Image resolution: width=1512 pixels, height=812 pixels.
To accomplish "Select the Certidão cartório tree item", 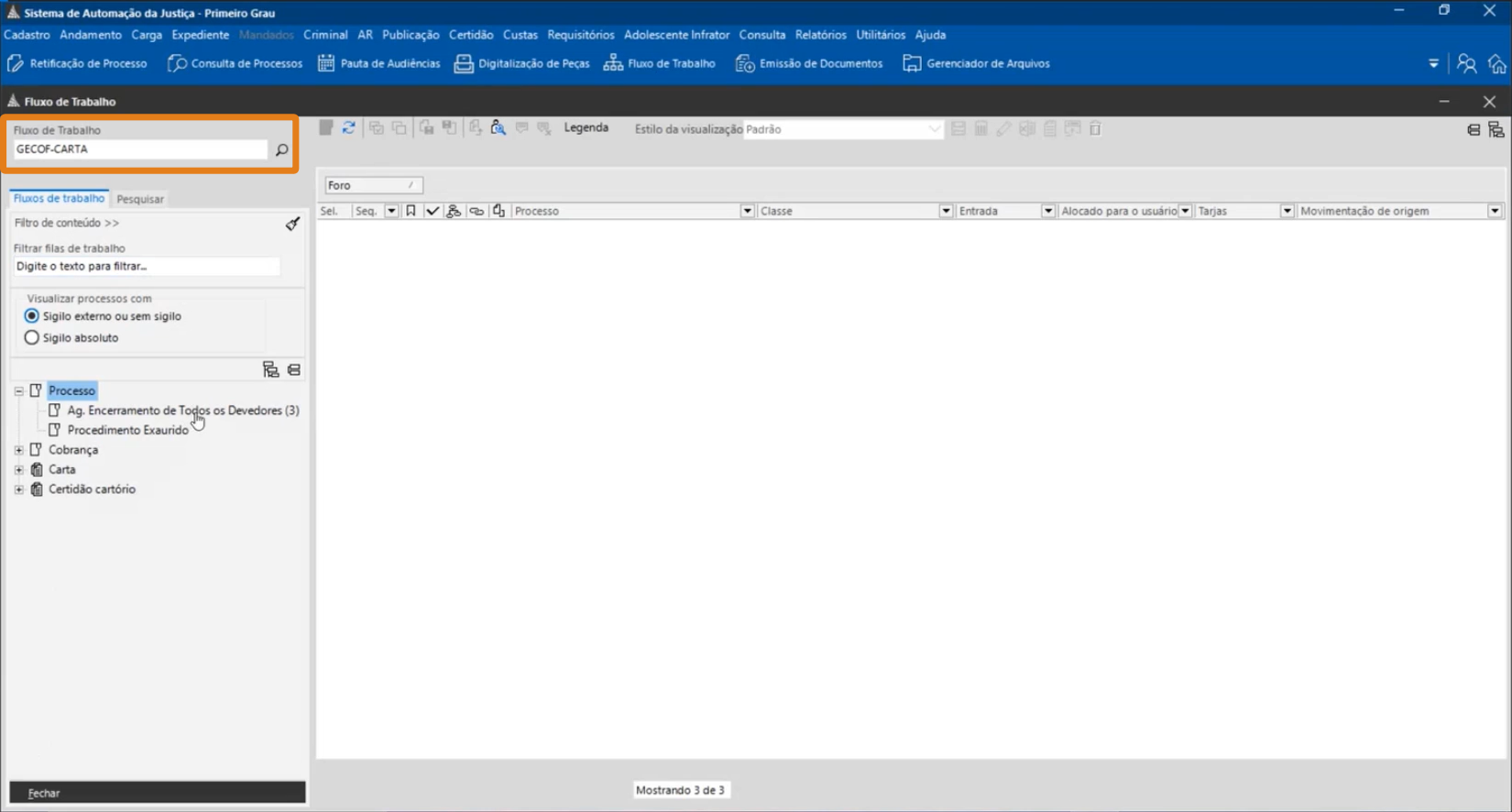I will pyautogui.click(x=92, y=489).
